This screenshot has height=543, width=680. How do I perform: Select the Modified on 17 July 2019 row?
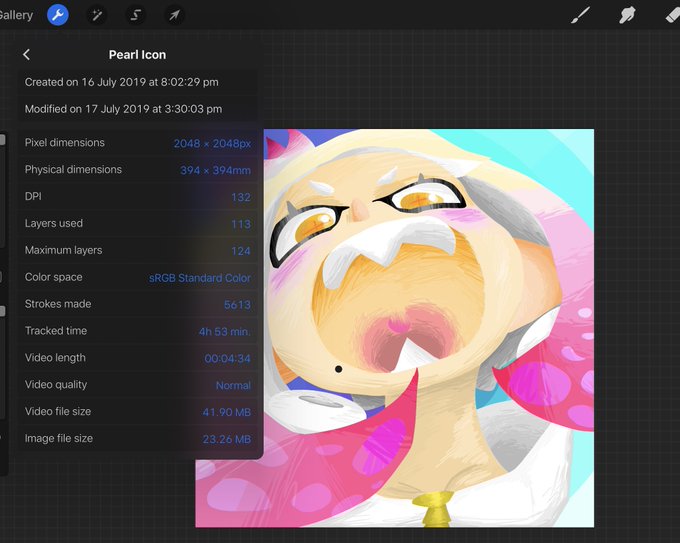tap(137, 109)
